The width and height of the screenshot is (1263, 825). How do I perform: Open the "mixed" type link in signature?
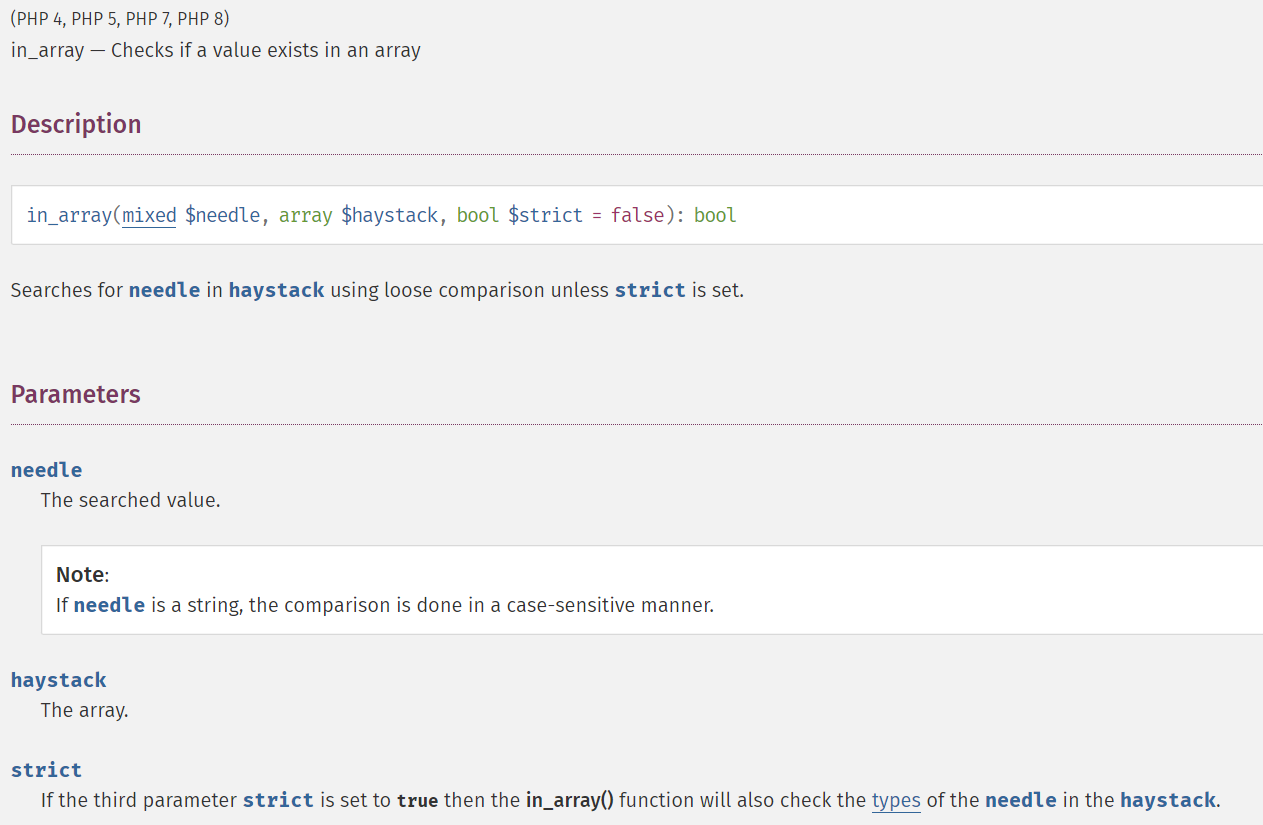[x=149, y=215]
